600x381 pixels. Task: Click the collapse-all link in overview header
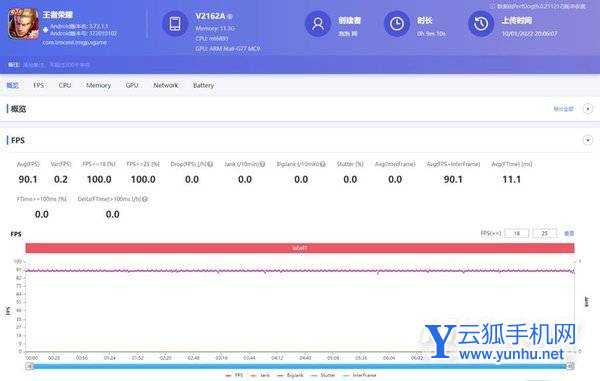pyautogui.click(x=563, y=109)
